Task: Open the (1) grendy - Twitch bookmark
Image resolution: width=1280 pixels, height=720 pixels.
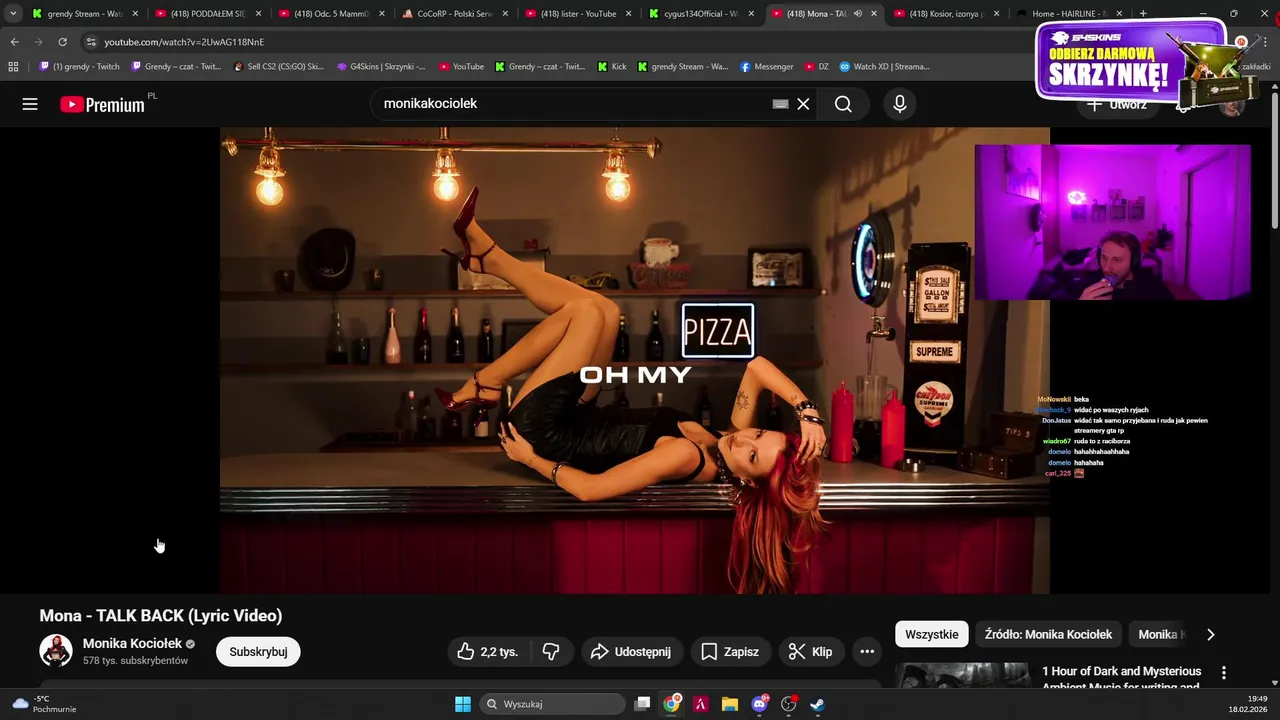Action: [x=79, y=67]
